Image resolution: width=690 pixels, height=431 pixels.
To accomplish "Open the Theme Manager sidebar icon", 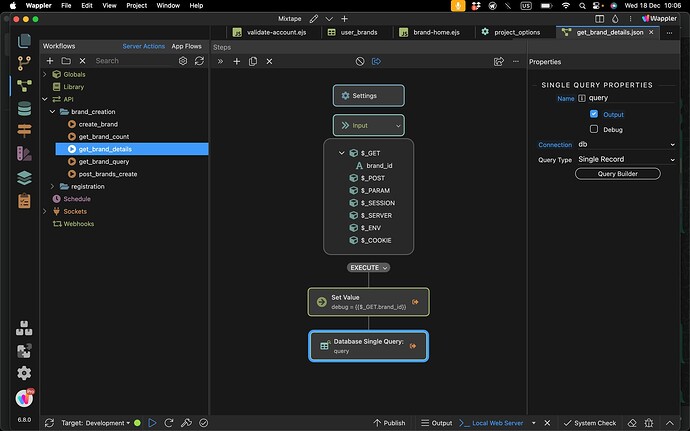I will tap(24, 154).
